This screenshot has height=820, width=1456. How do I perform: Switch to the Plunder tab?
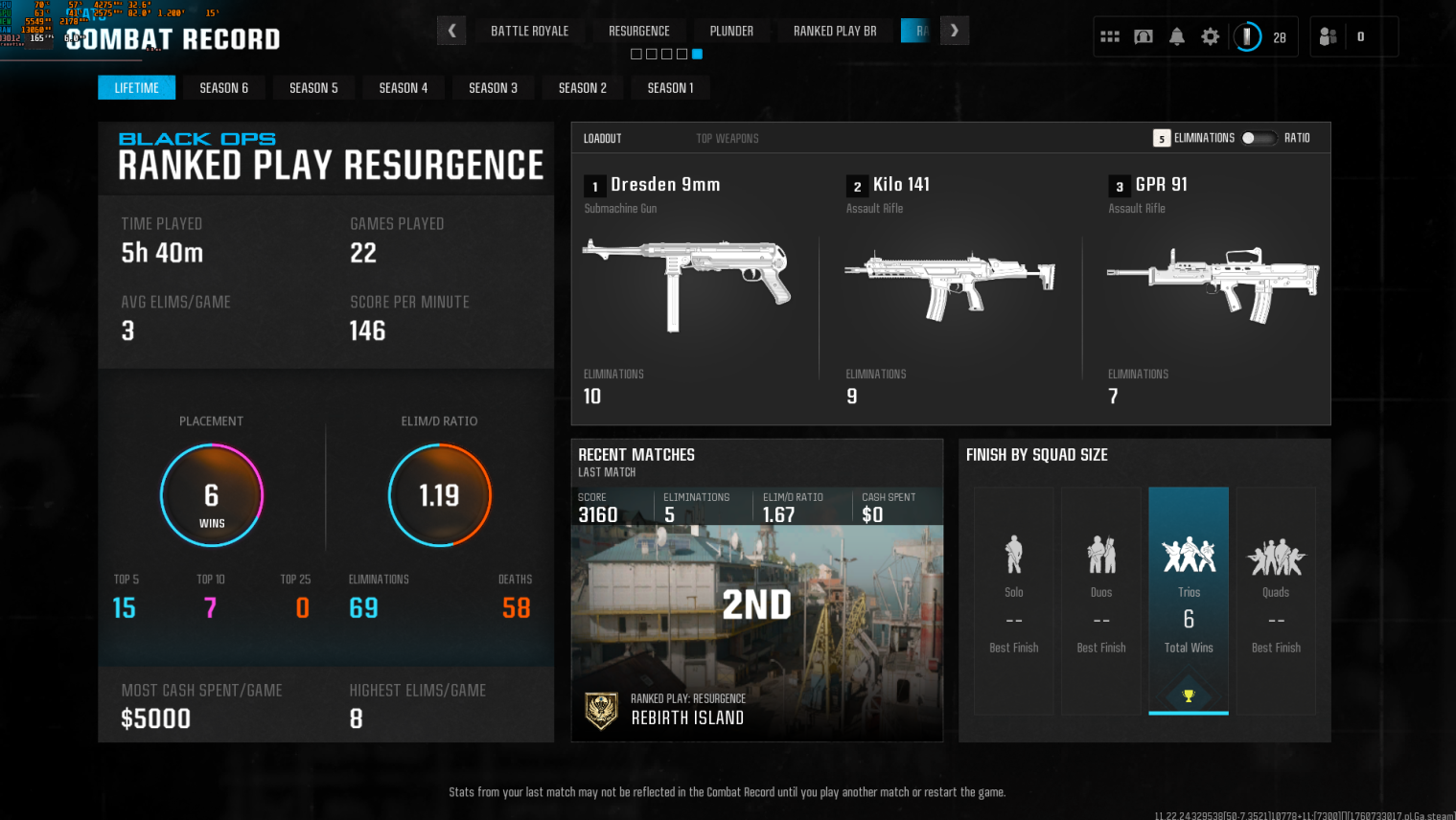tap(731, 31)
